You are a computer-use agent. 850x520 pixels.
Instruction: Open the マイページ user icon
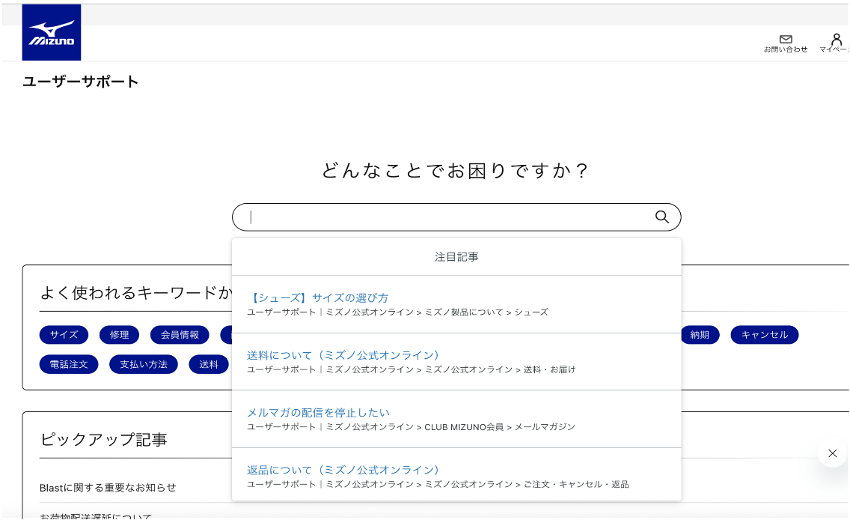(836, 40)
